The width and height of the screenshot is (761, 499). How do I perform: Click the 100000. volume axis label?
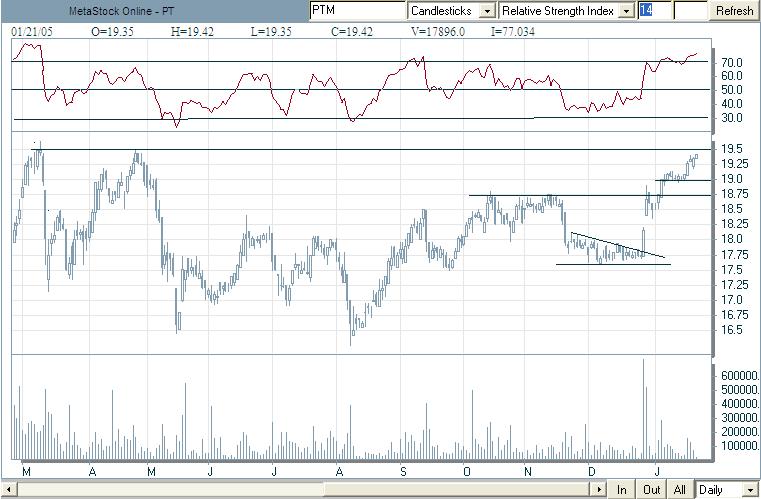pyautogui.click(x=740, y=446)
